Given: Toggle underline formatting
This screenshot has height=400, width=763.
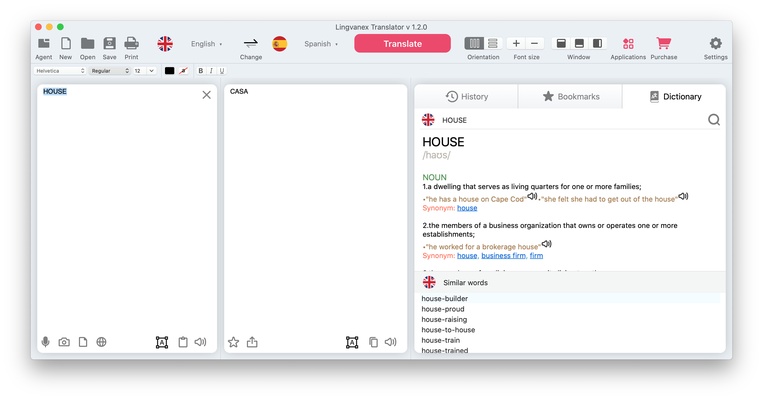Looking at the screenshot, I should pos(222,71).
